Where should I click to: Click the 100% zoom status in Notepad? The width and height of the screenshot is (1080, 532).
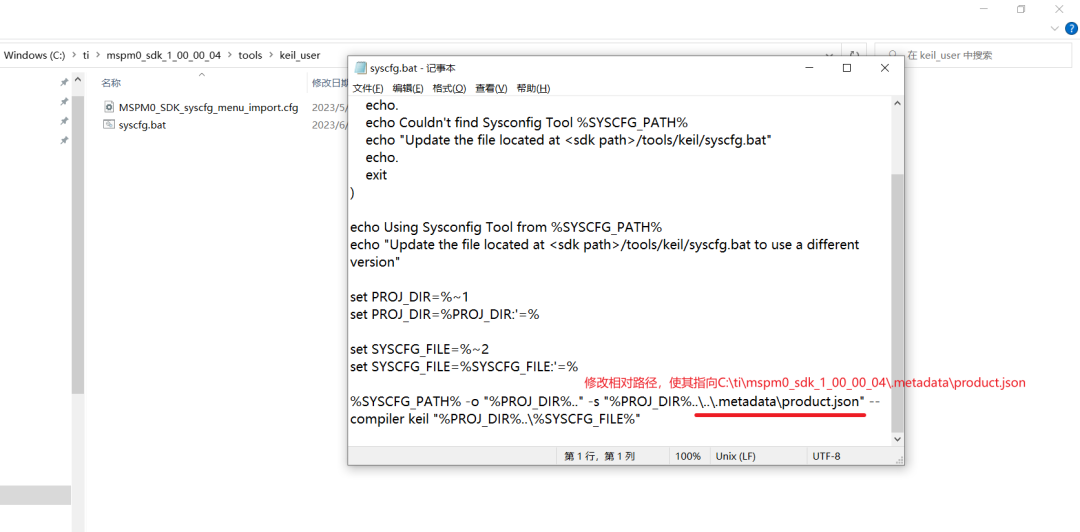coord(687,456)
